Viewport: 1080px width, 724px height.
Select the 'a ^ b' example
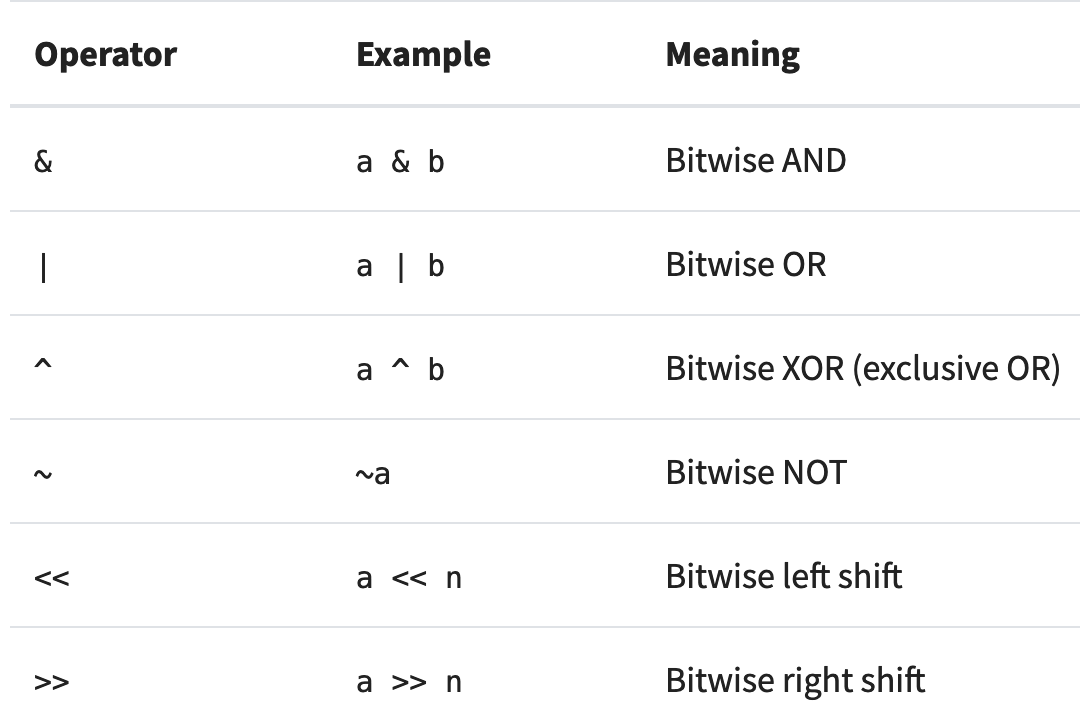tap(400, 370)
